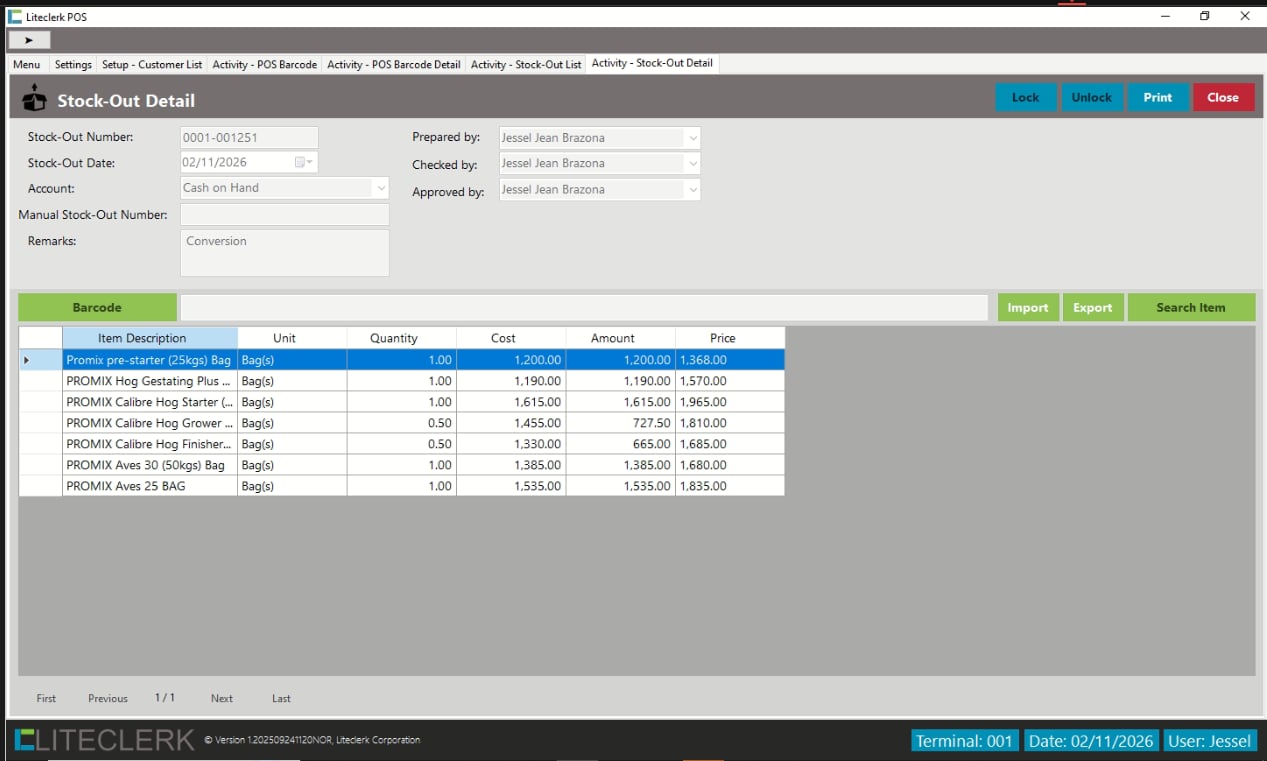1267x761 pixels.
Task: Expand the Account dropdown
Action: tap(380, 188)
